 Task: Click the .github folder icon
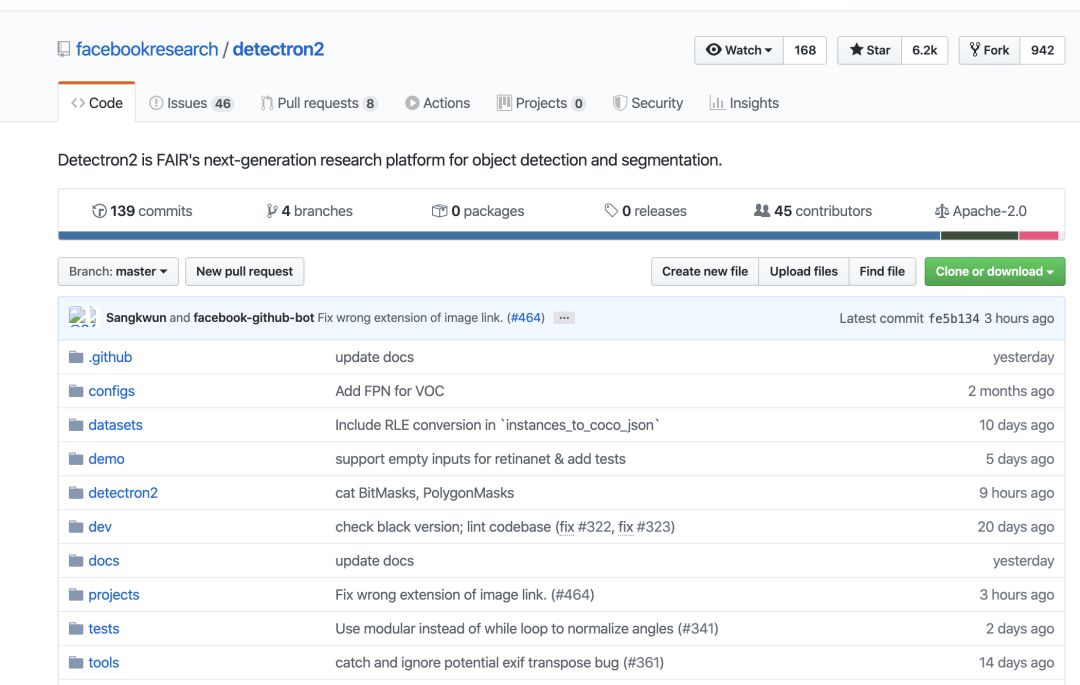pos(76,357)
